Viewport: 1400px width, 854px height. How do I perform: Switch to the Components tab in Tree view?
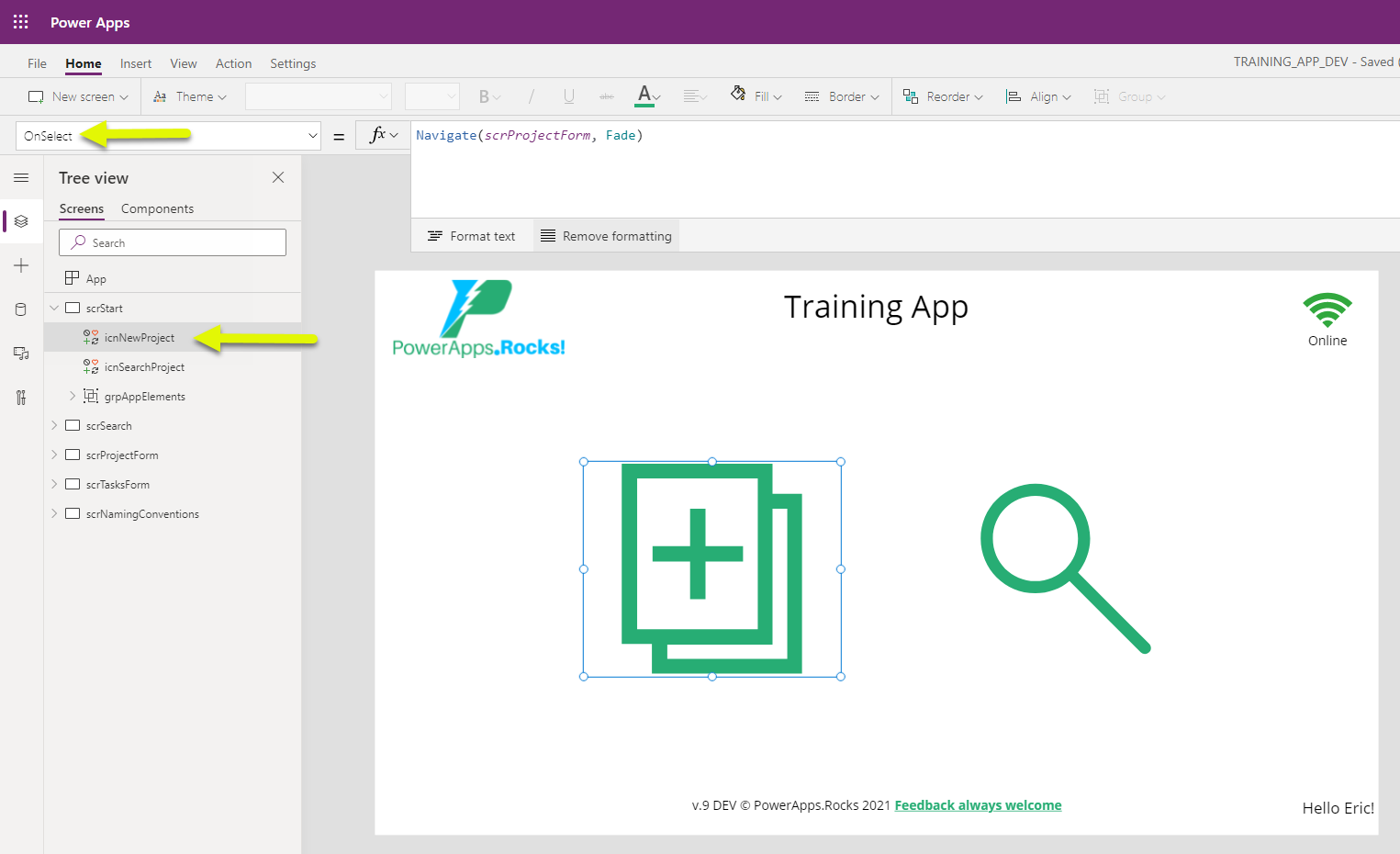(x=157, y=208)
